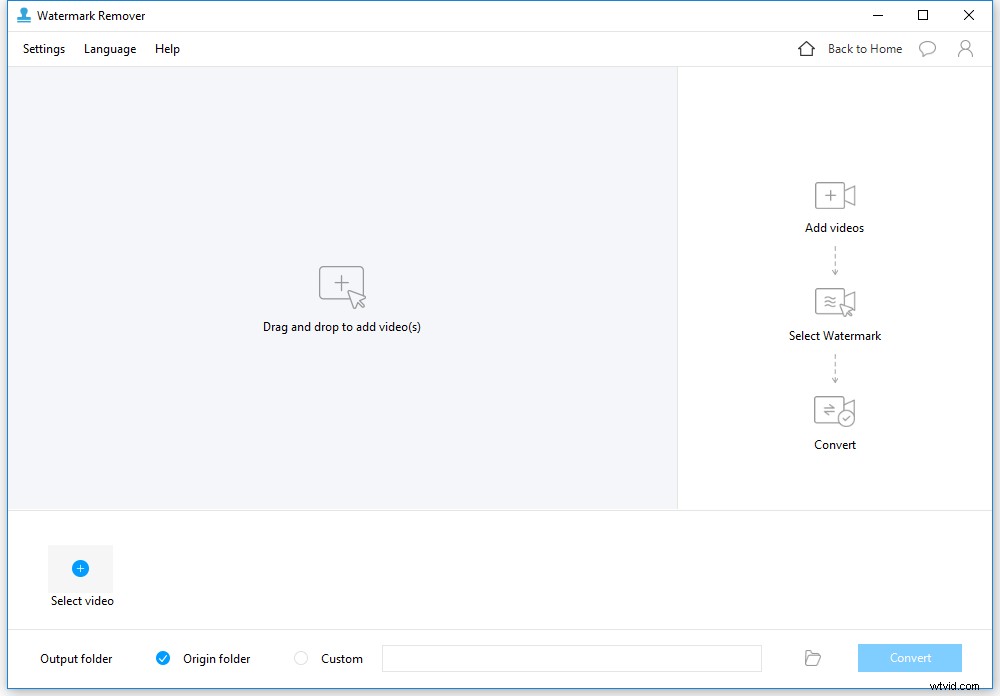Click the Convert button
1000x696 pixels.
tap(909, 658)
